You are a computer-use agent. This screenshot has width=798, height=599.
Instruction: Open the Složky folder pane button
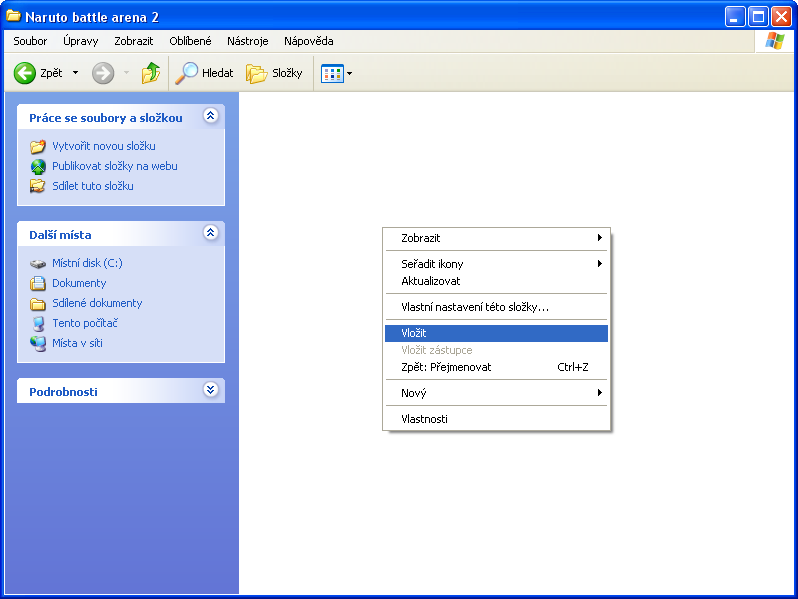(x=274, y=73)
